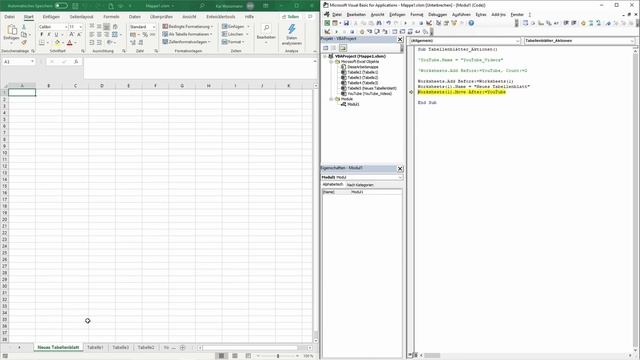The height and width of the screenshot is (360, 640).
Task: Switch to the Seitenlayout ribbon tab
Action: pos(81,17)
